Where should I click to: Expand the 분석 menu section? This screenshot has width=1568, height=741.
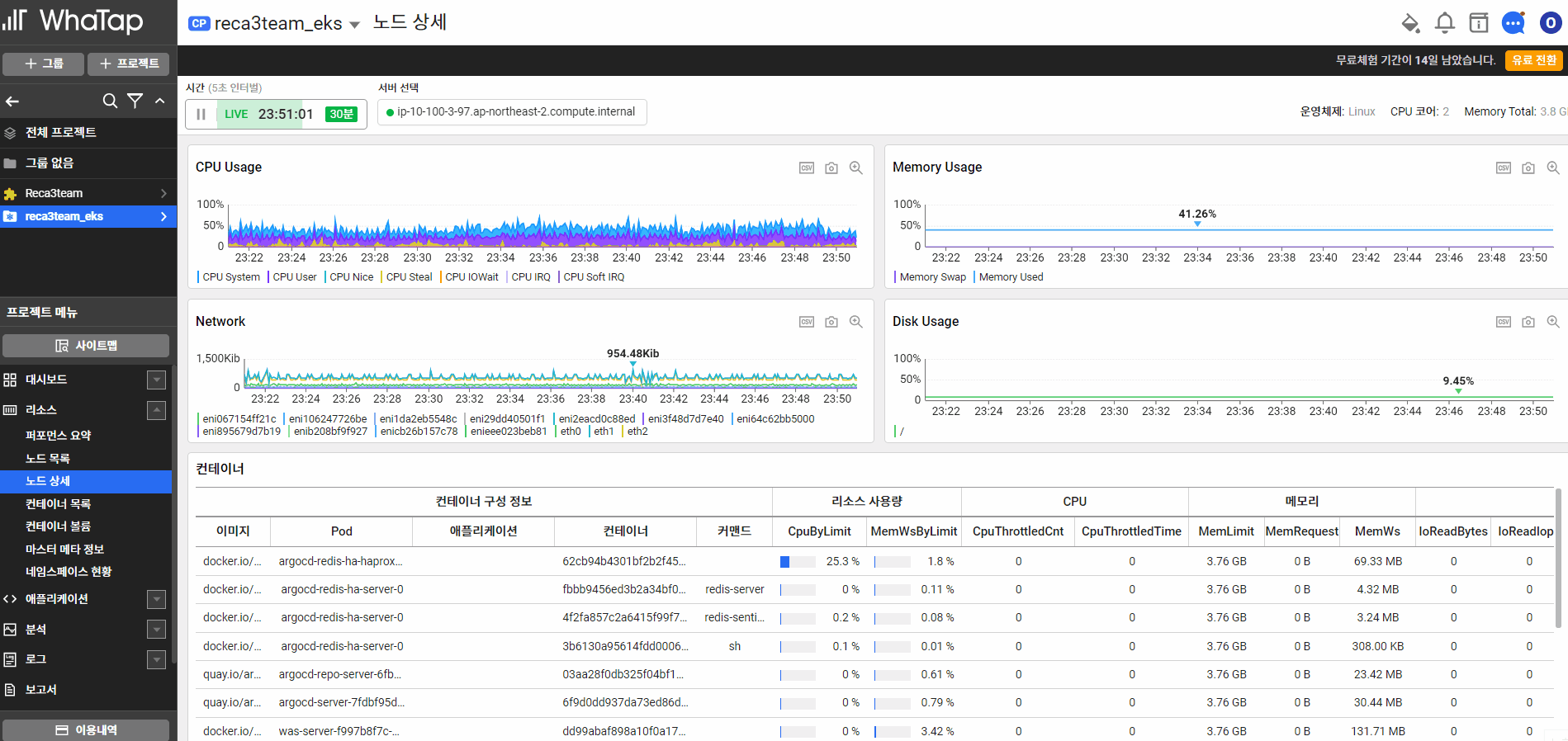tap(156, 630)
